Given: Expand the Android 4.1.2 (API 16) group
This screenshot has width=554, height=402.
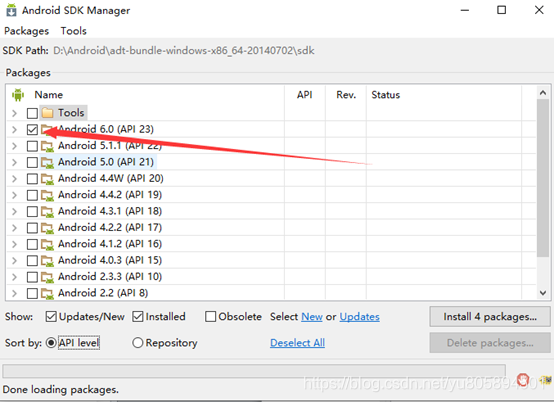Looking at the screenshot, I should [14, 244].
